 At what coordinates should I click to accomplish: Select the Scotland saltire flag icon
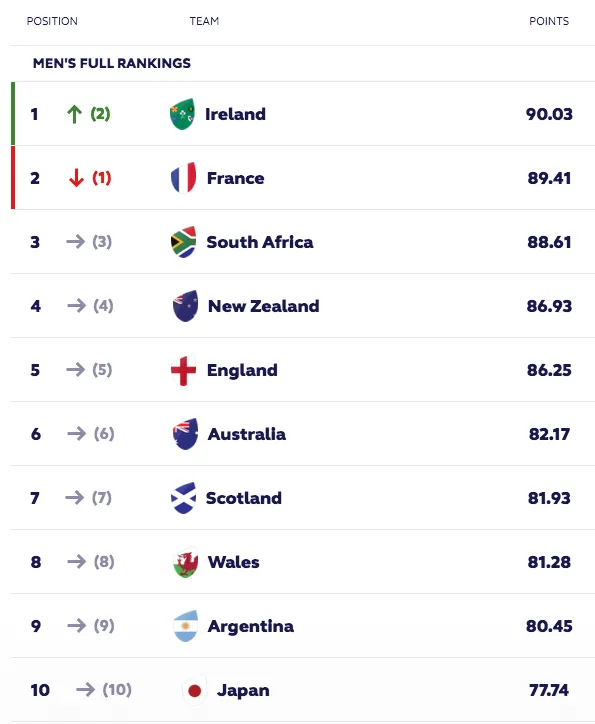pyautogui.click(x=183, y=498)
